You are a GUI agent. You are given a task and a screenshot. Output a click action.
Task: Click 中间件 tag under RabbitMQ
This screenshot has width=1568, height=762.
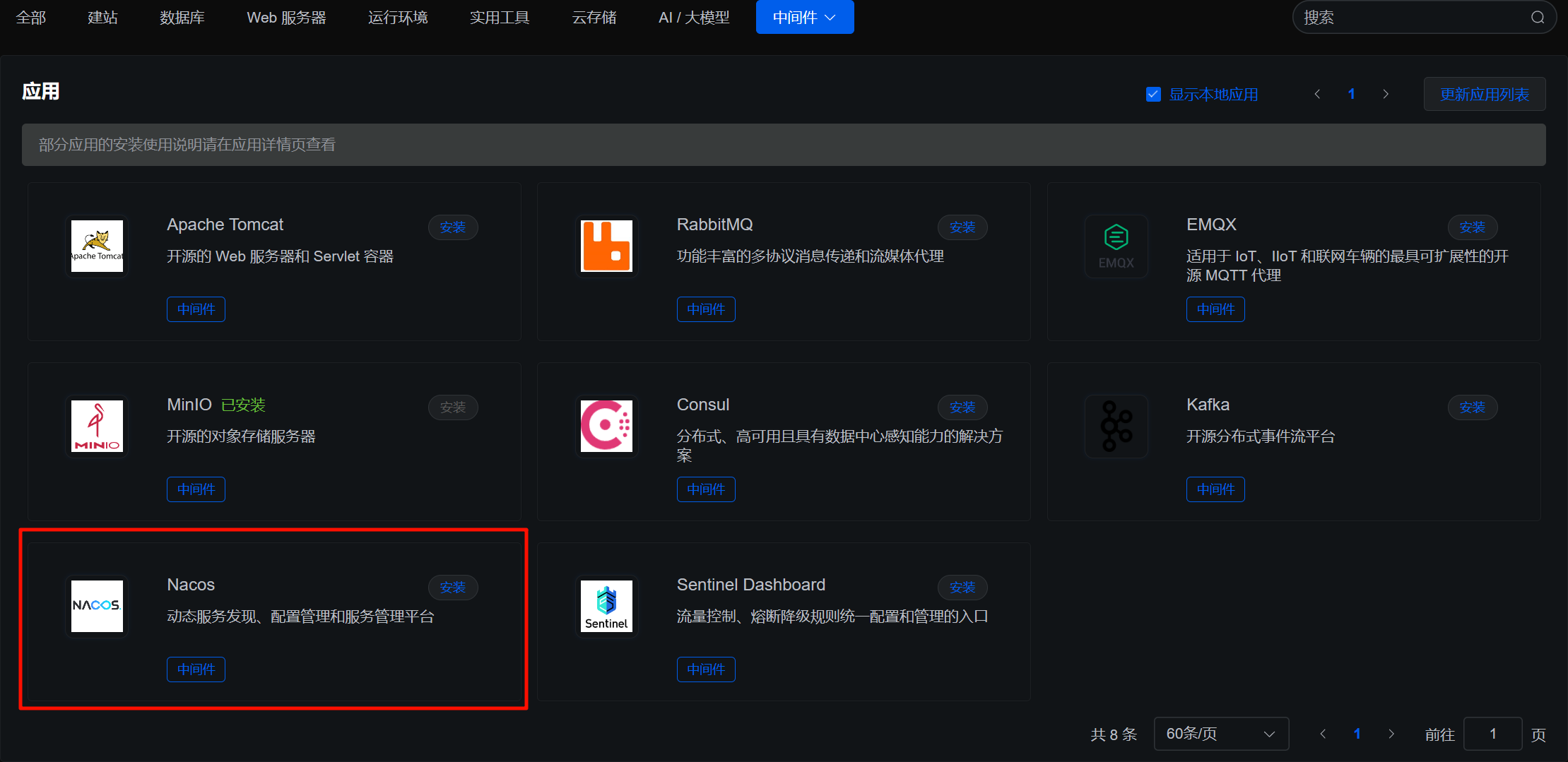[x=706, y=309]
